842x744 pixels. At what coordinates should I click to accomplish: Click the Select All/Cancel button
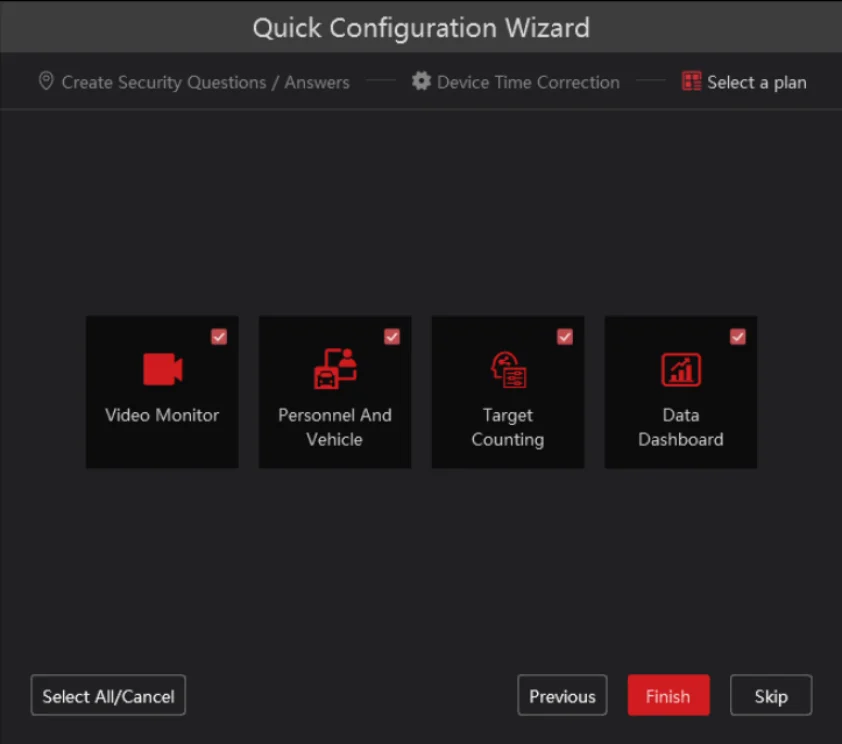(x=108, y=695)
